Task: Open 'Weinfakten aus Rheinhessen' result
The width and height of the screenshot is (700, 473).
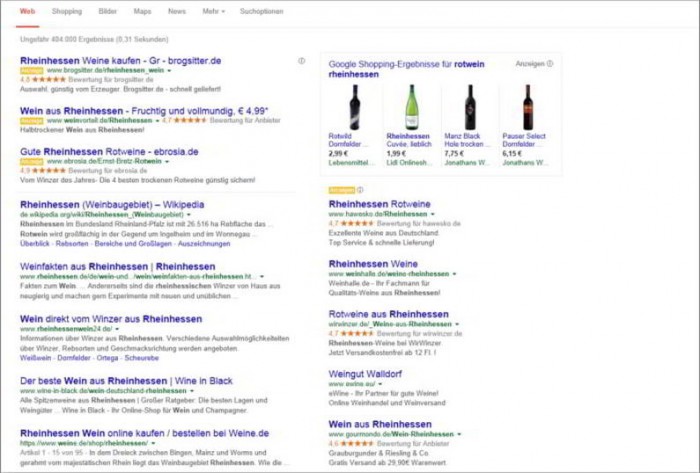Action: pos(117,267)
